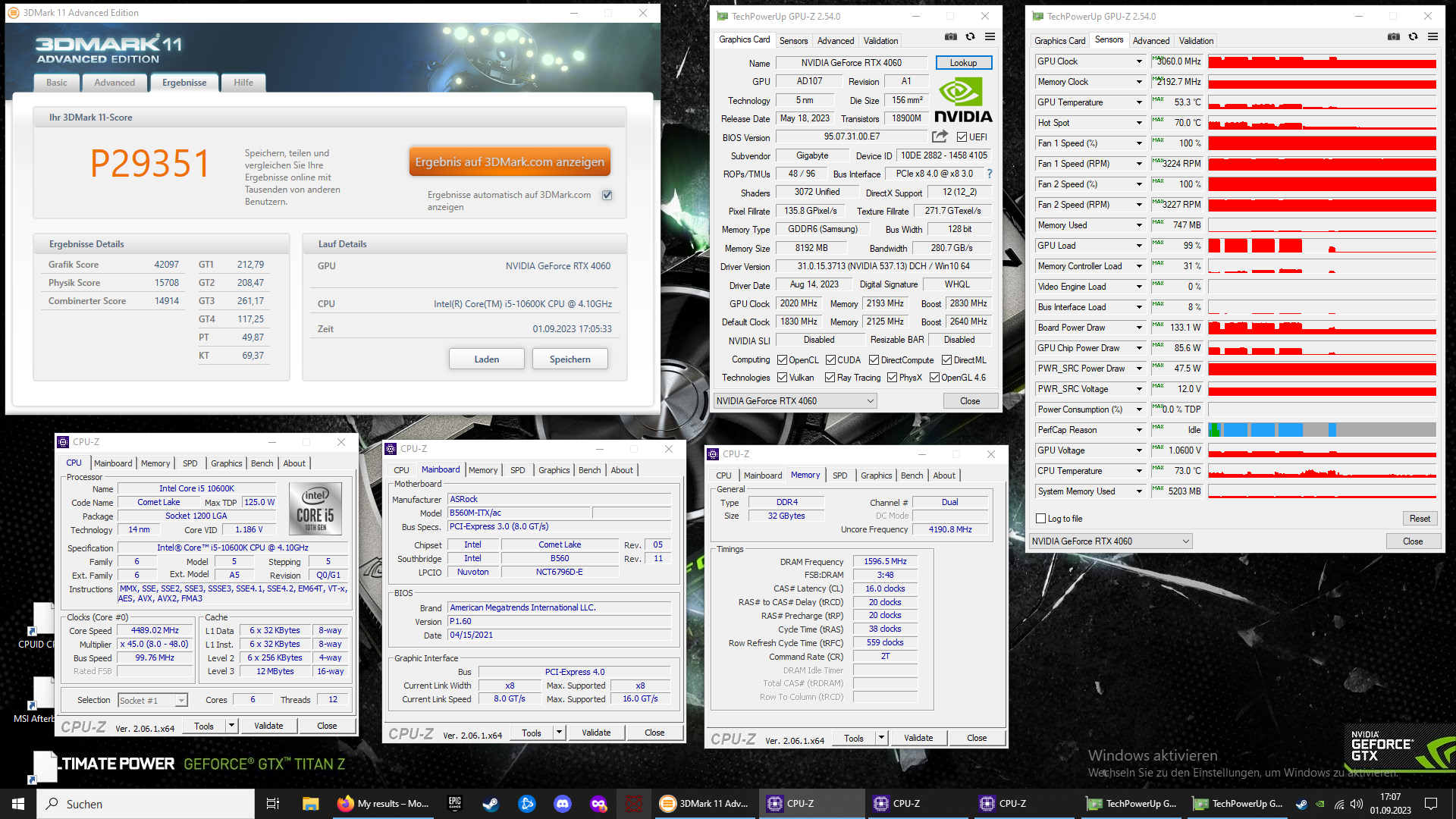Open the hamburger menu in GPU-Z Sensors window
The height and width of the screenshot is (819, 1456).
tap(1432, 36)
